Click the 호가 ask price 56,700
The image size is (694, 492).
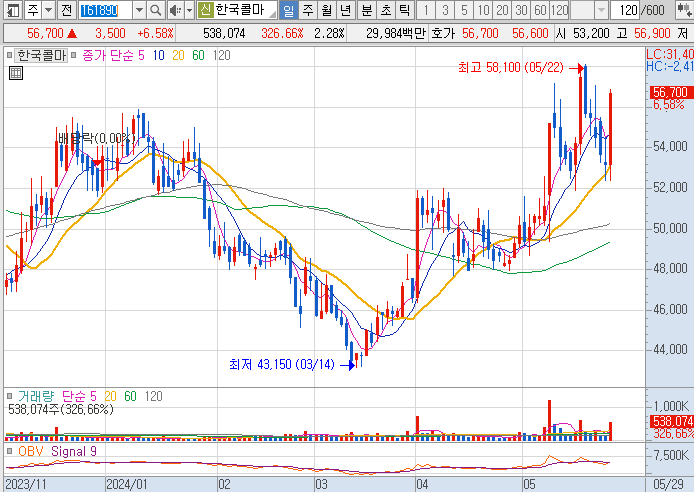(480, 33)
